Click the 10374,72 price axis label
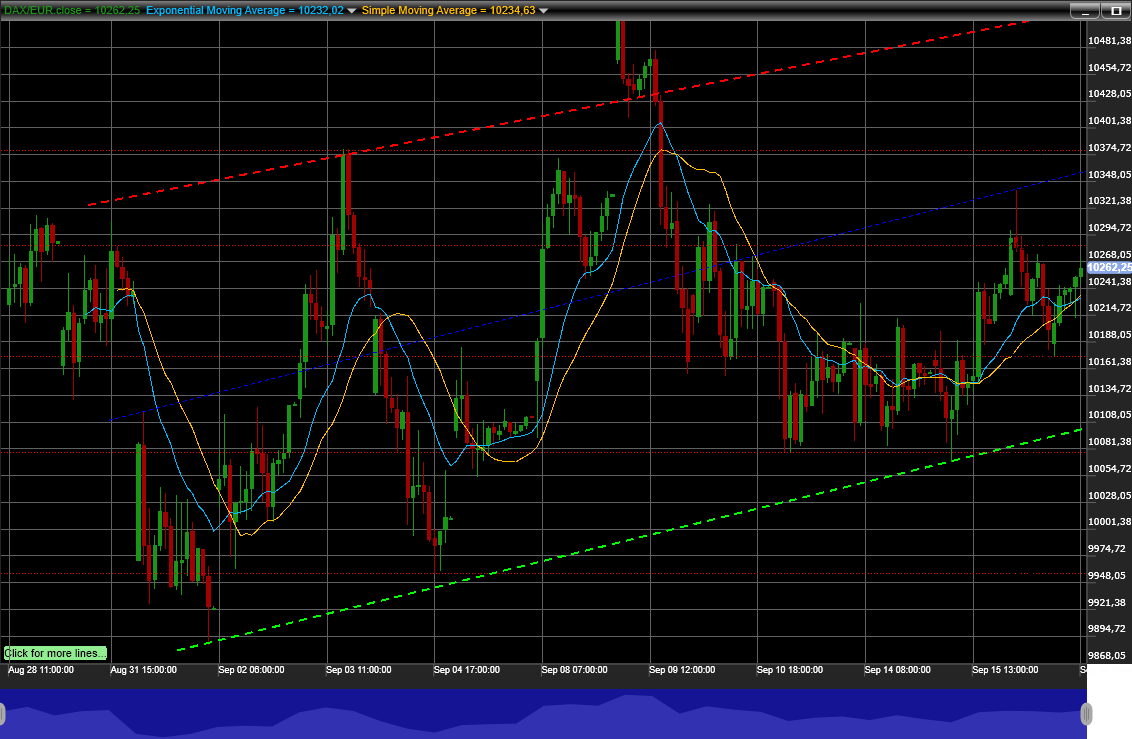Screen dimensions: 1132x739 click(1110, 147)
